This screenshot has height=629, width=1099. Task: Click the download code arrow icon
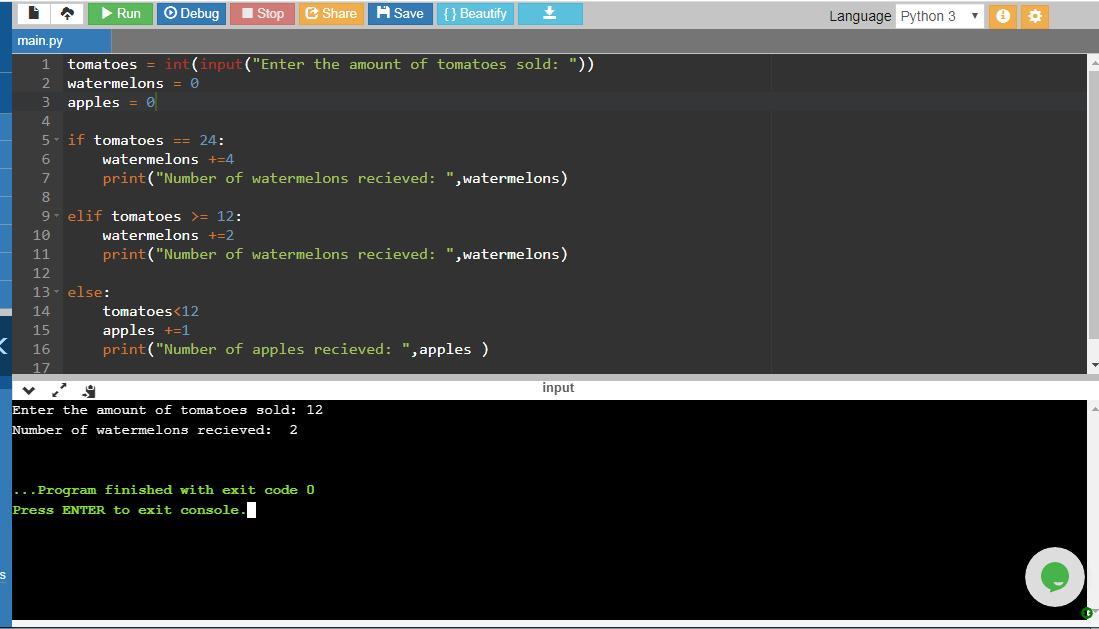tap(549, 14)
